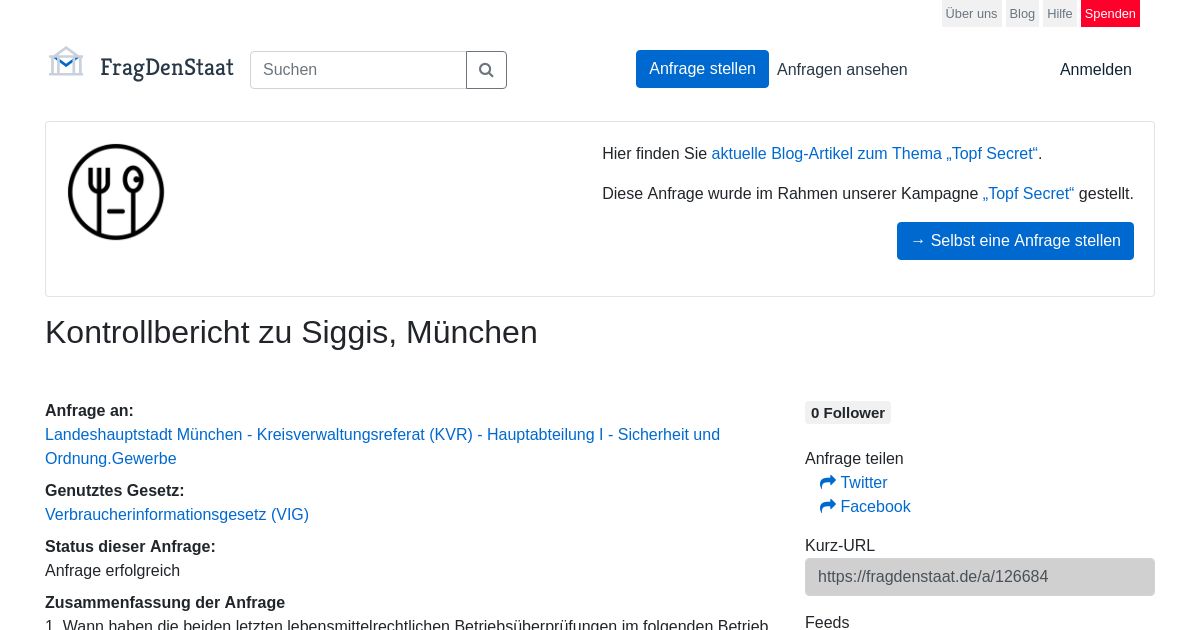Screen dimensions: 1200x630
Task: Click the magnifier search button
Action: click(x=486, y=70)
